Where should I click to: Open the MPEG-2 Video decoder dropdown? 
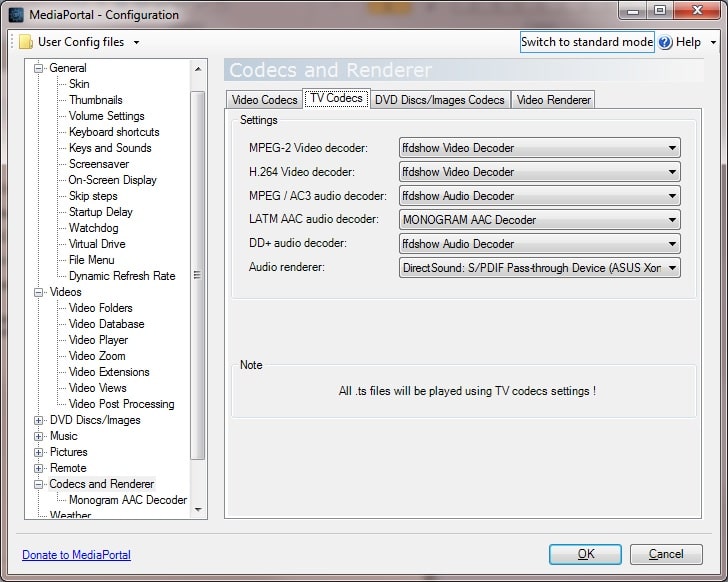click(540, 148)
